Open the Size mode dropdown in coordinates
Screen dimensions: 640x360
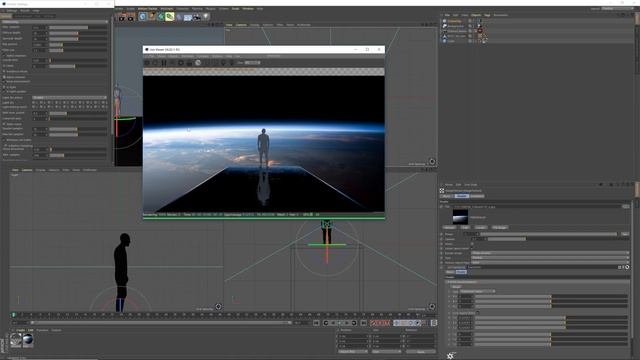pyautogui.click(x=386, y=351)
